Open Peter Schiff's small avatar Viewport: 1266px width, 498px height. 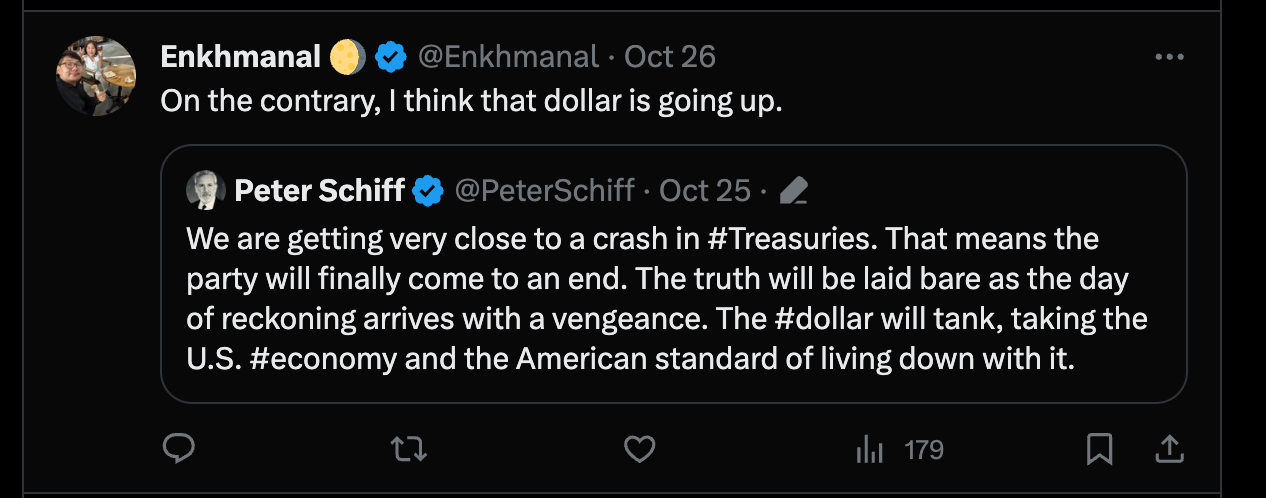coord(206,190)
